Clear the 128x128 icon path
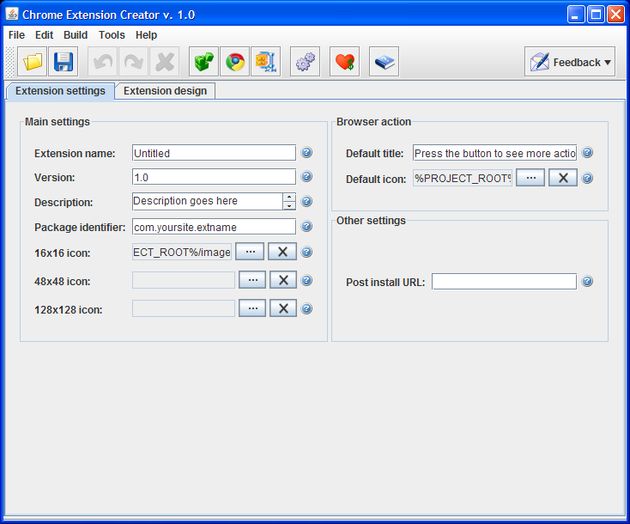The height and width of the screenshot is (524, 630). [x=283, y=308]
